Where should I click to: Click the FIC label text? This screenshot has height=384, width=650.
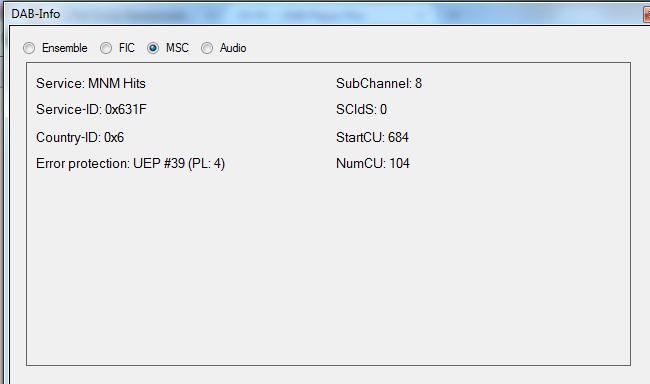tap(127, 48)
